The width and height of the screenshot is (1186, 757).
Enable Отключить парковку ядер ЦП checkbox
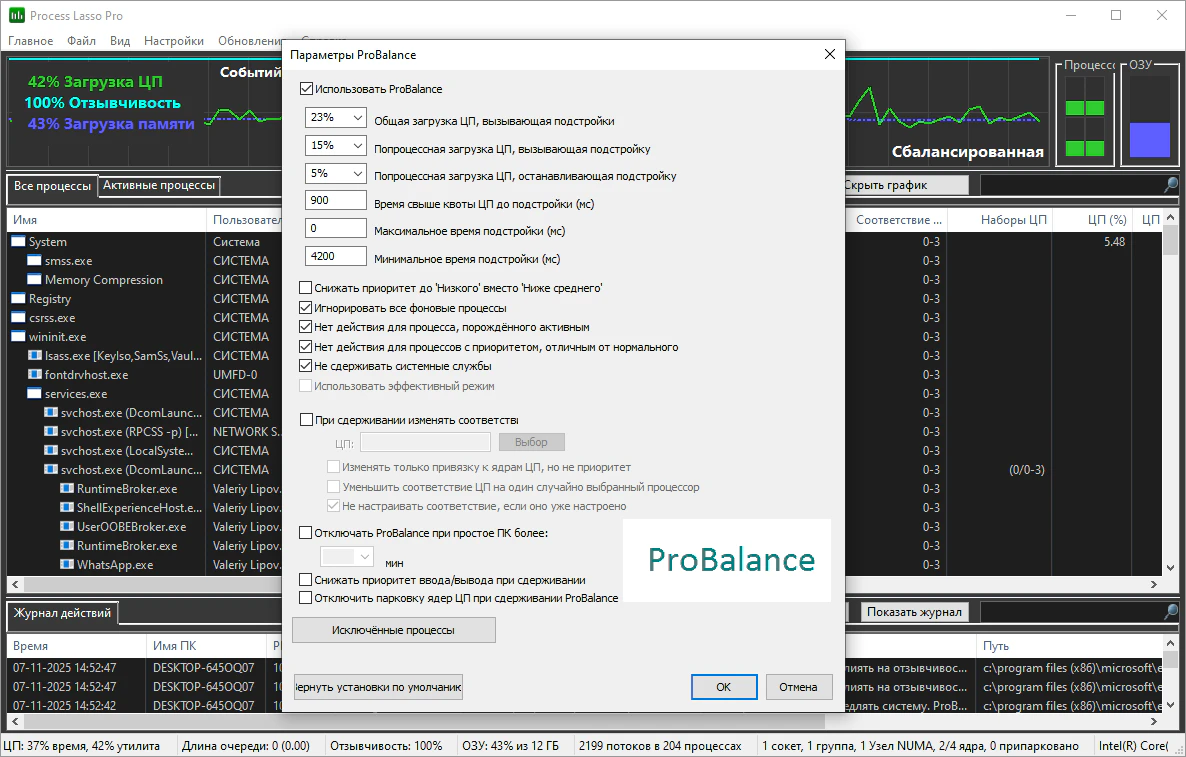pos(306,598)
